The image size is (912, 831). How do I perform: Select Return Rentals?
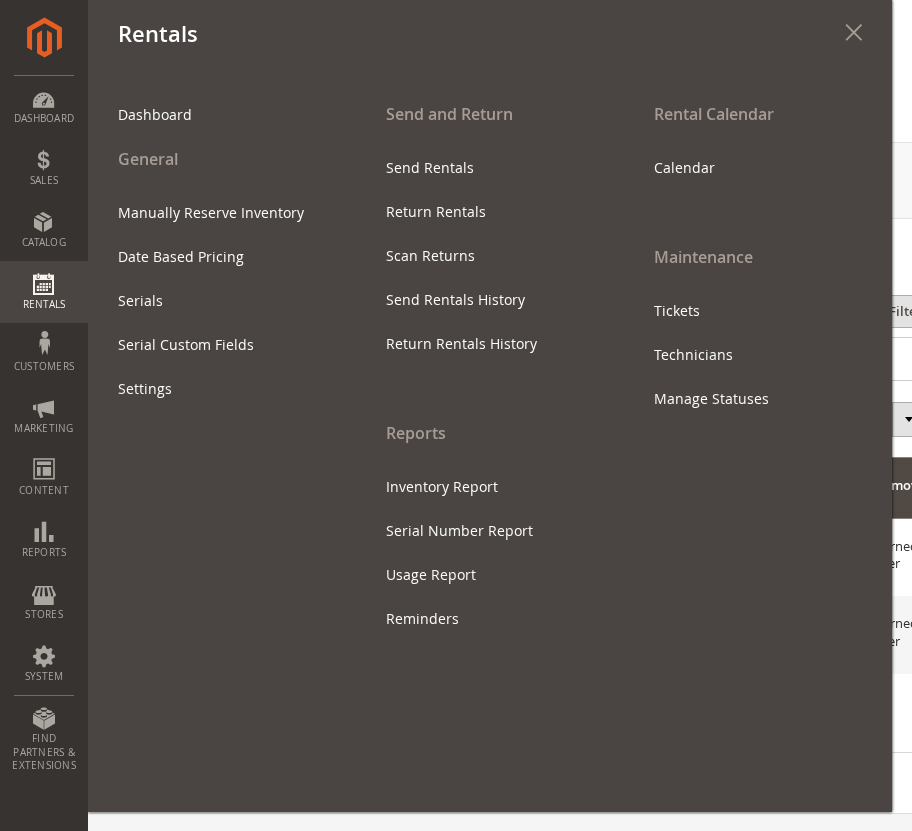pyautogui.click(x=436, y=212)
